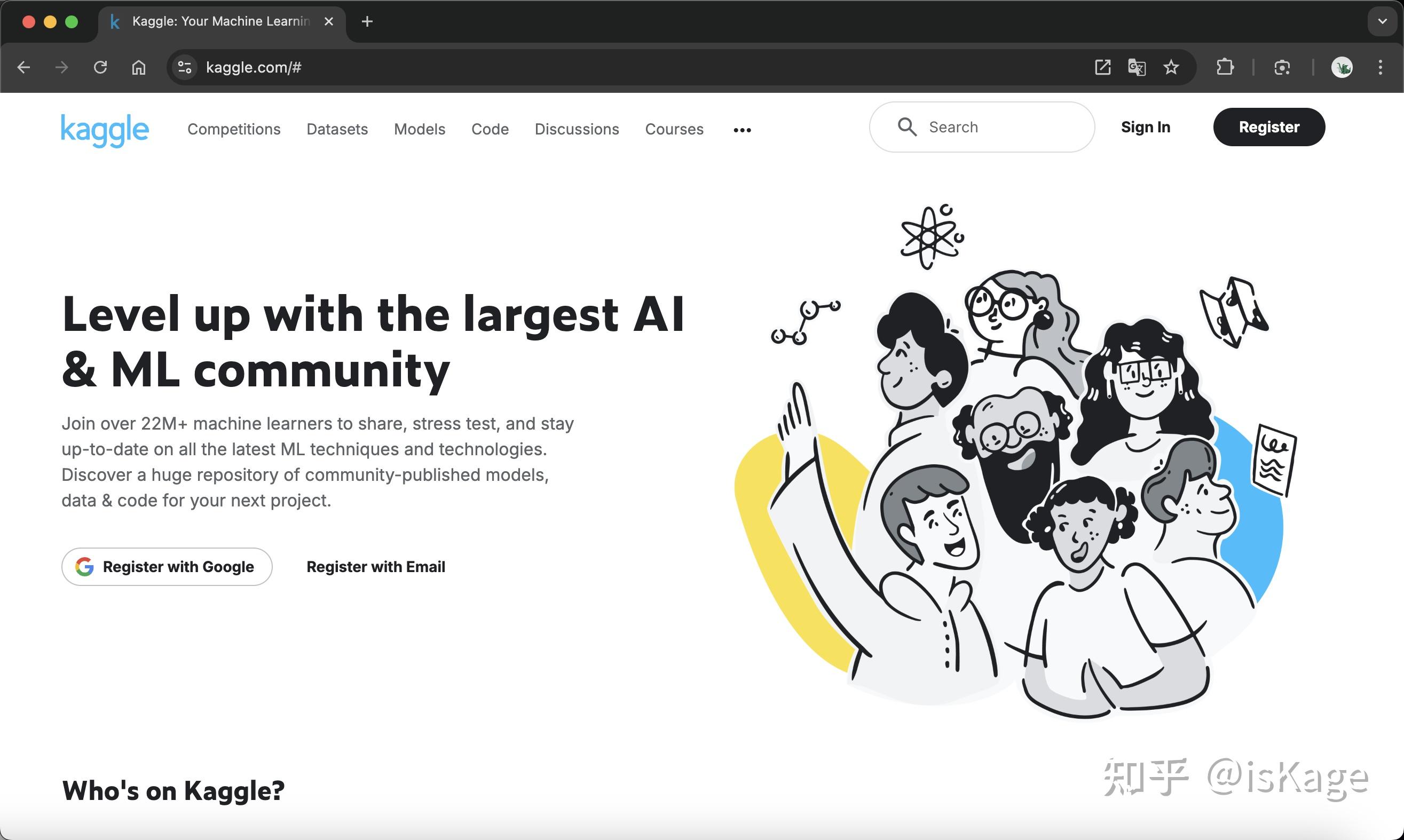Open the Courses section

click(674, 129)
